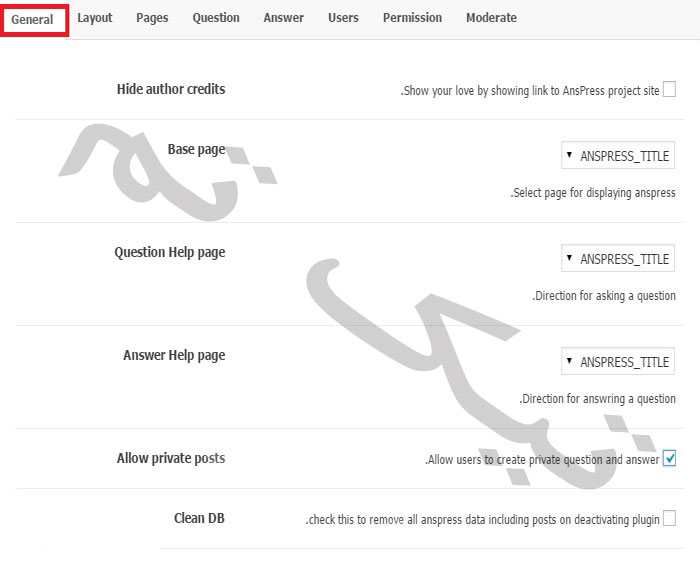
Task: Open the Moderate tab
Action: pyautogui.click(x=492, y=18)
